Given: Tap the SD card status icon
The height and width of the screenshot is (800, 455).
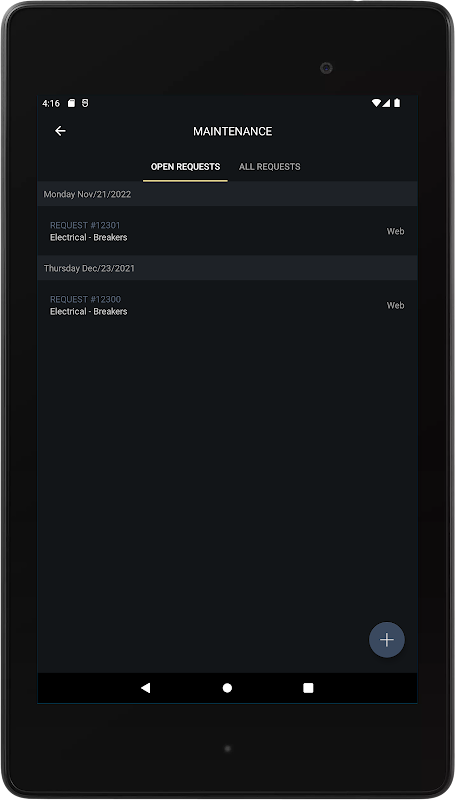Looking at the screenshot, I should [x=71, y=103].
